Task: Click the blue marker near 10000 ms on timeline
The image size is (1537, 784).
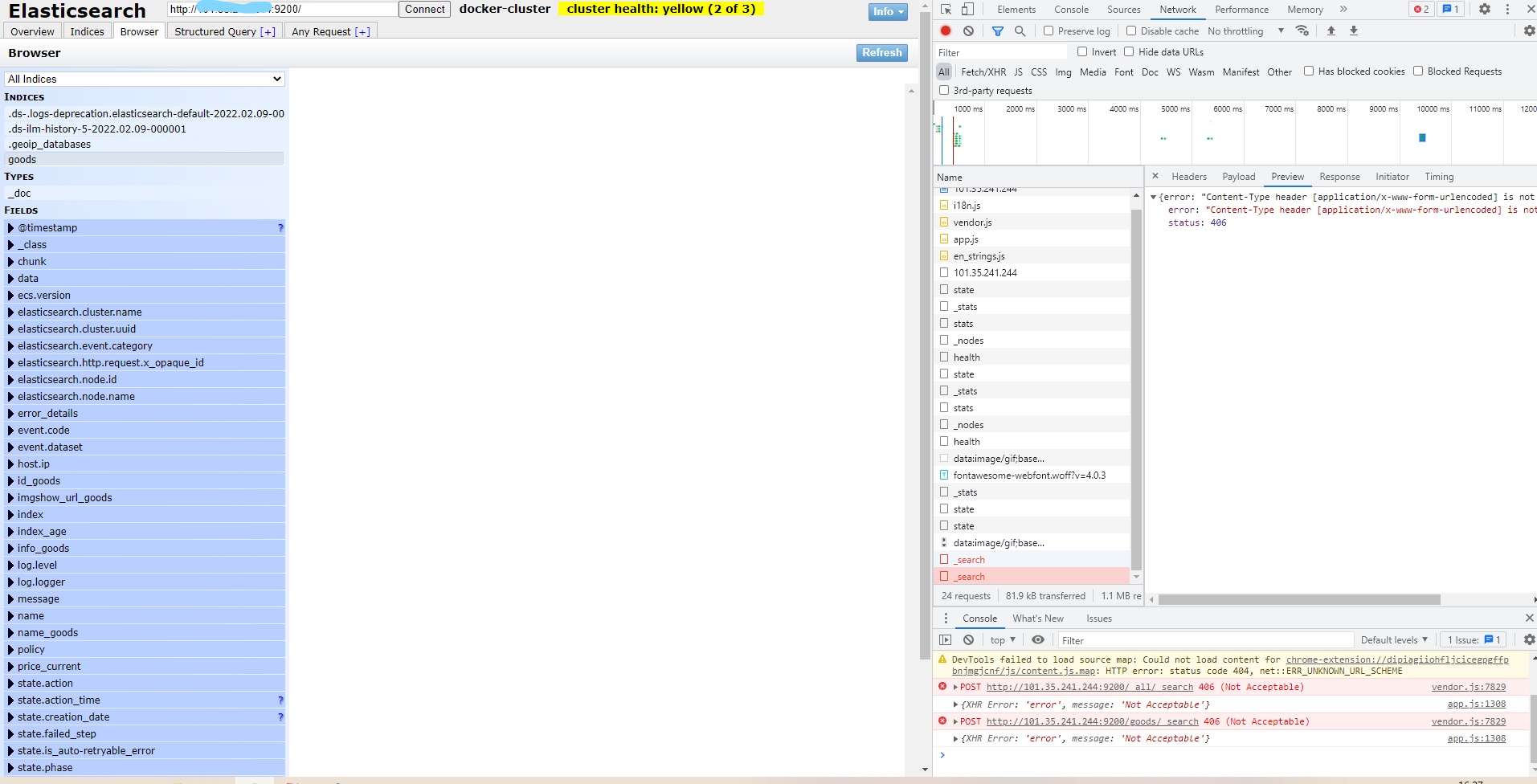Action: point(1422,138)
